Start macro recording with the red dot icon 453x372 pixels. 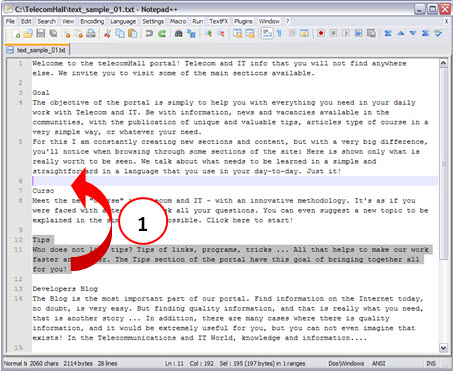[x=321, y=33]
